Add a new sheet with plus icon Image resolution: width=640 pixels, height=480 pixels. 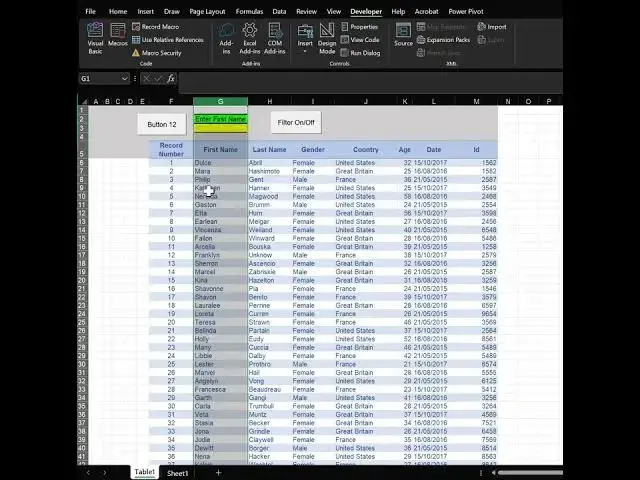[218, 472]
